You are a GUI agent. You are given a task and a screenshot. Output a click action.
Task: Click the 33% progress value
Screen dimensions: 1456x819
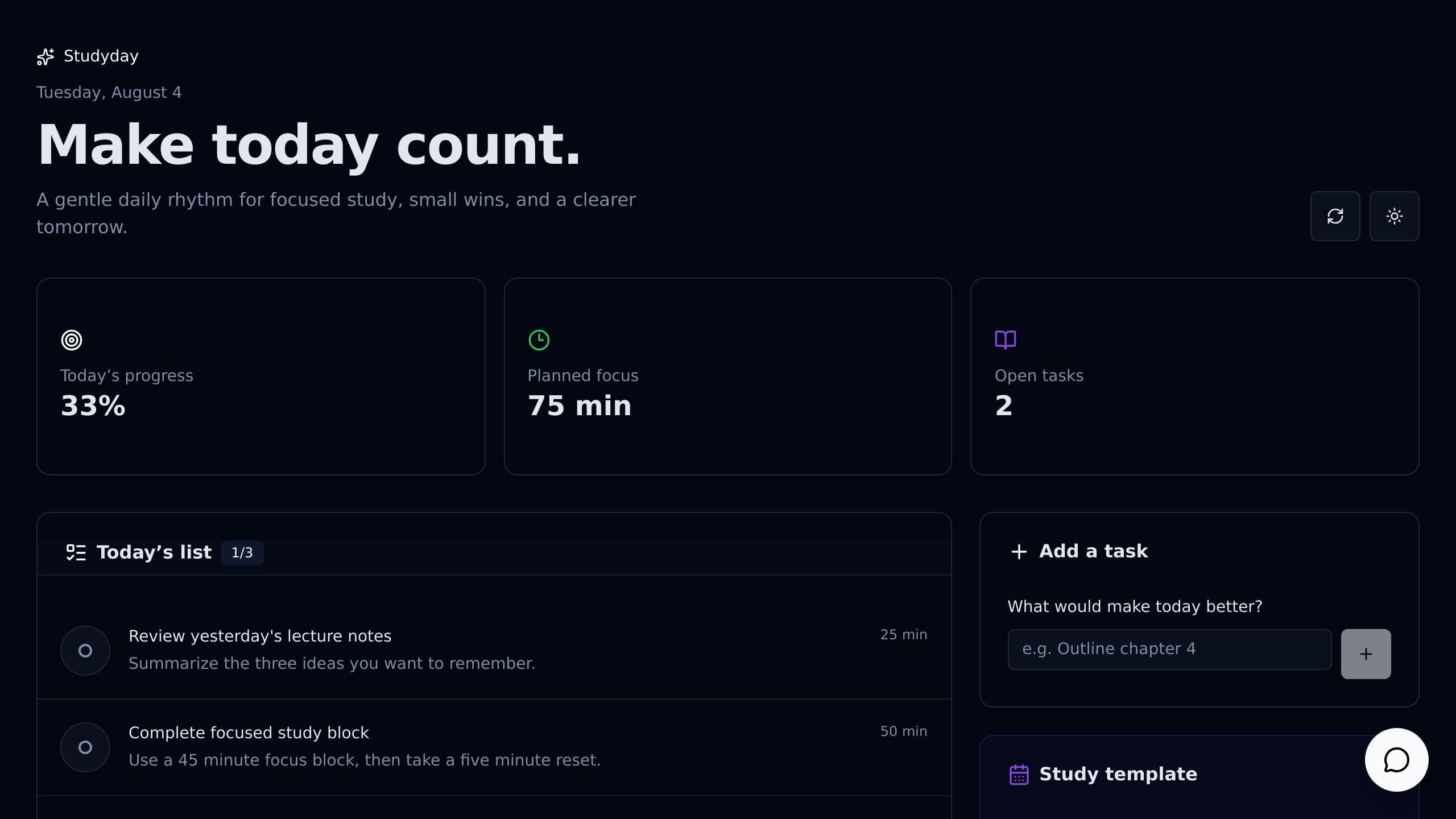[93, 406]
